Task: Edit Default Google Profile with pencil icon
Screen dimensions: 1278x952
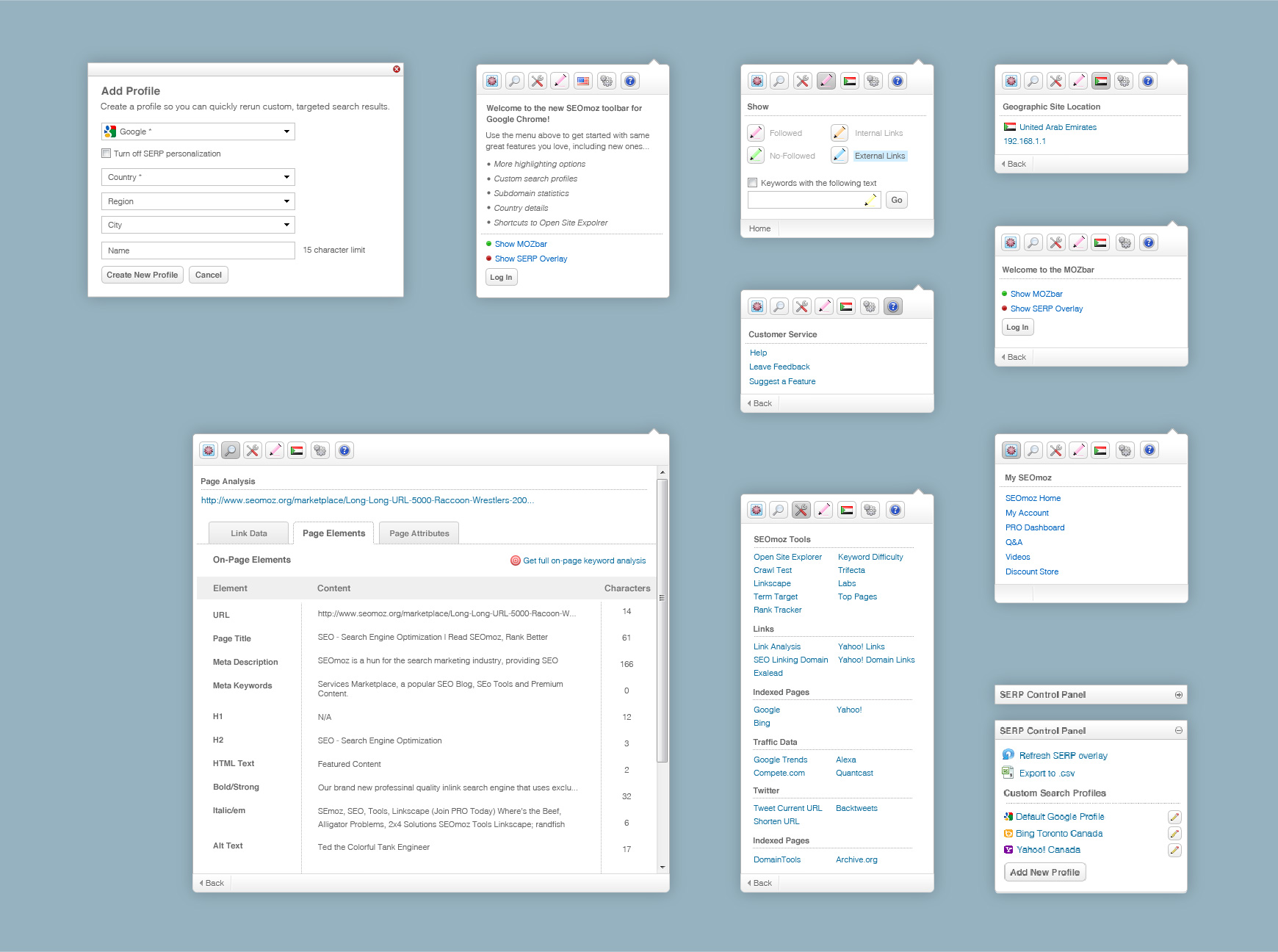Action: [x=1174, y=817]
